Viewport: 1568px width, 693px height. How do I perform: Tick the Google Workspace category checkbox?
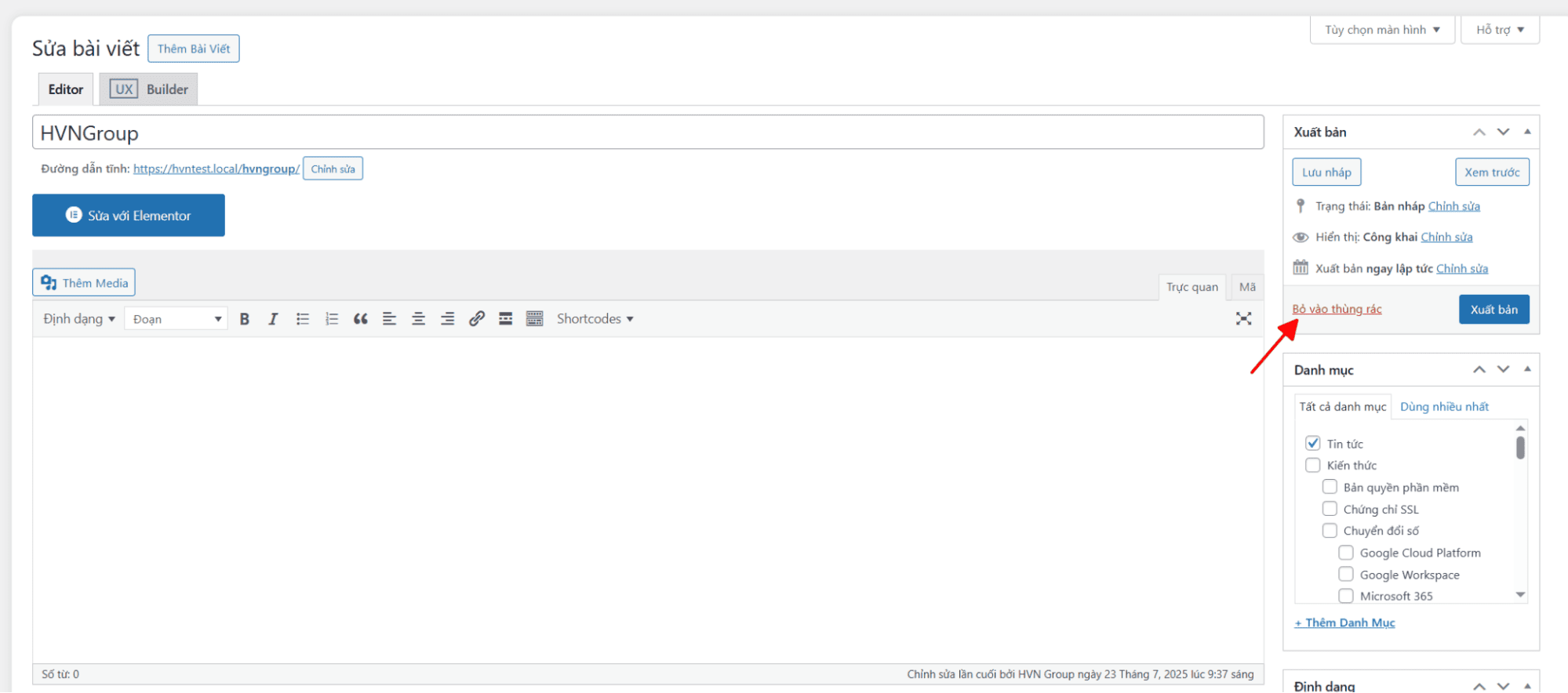pos(1346,575)
